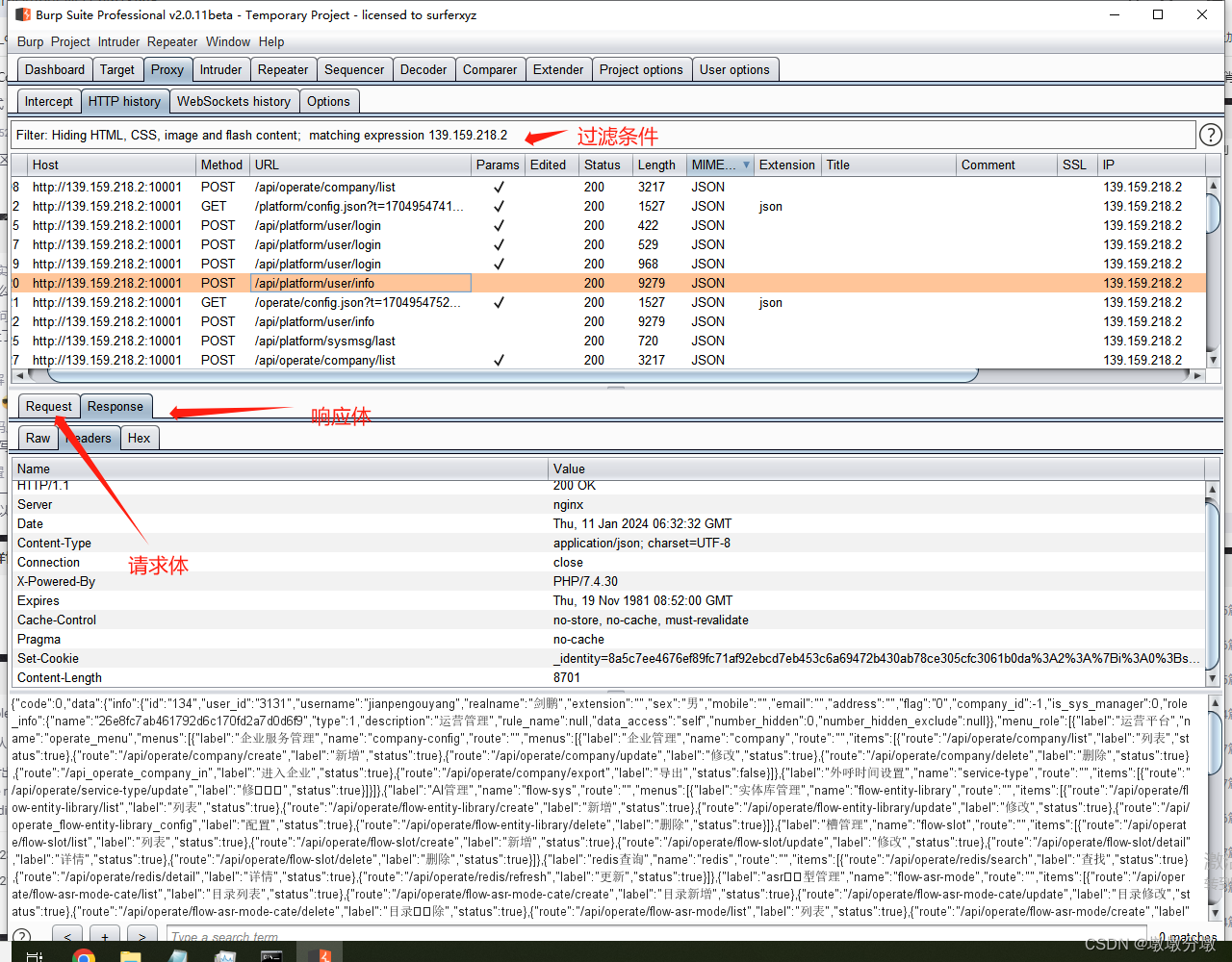Open the Repeater menu in menu bar
Screen dimensions: 1232x962
tap(172, 41)
